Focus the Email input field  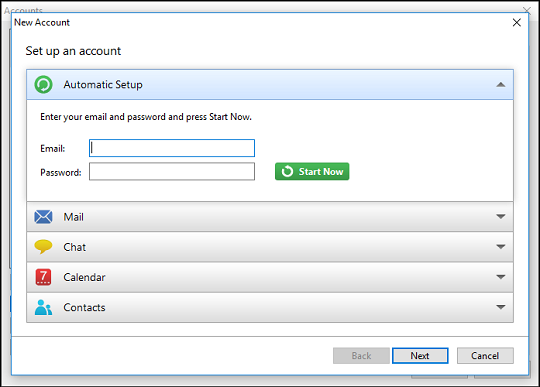[172, 148]
